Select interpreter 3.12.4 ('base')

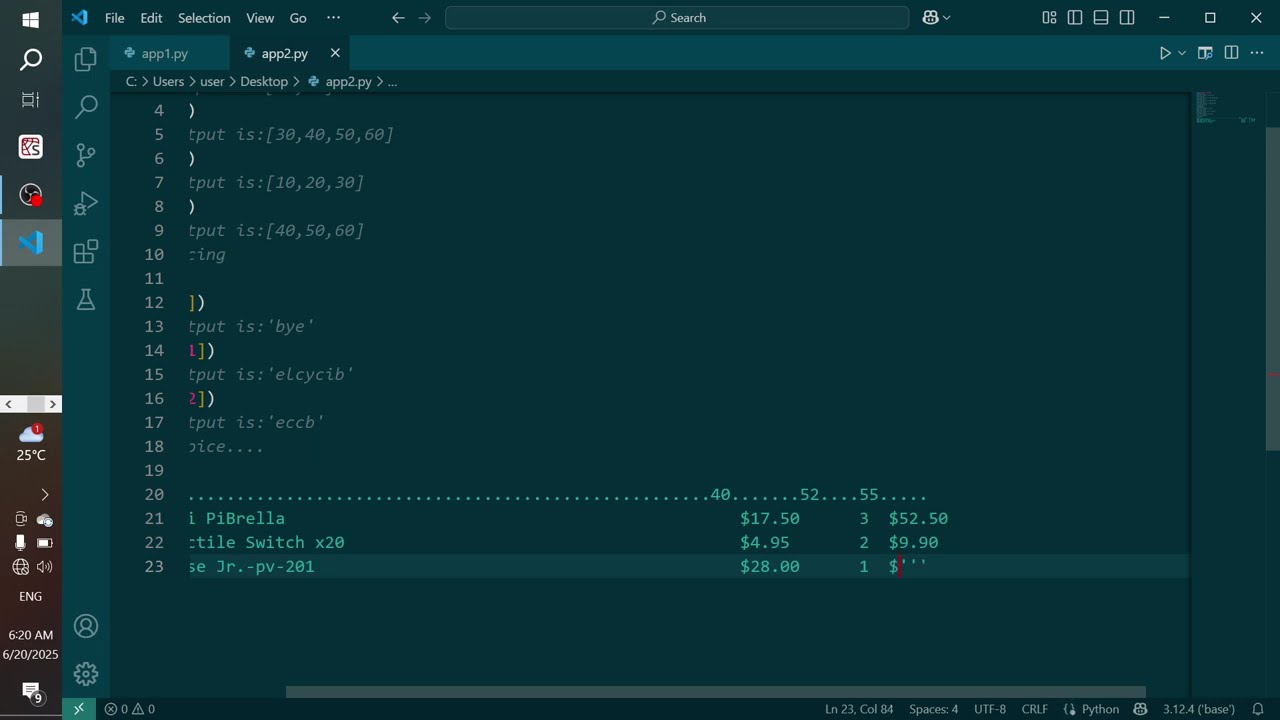coord(1198,709)
